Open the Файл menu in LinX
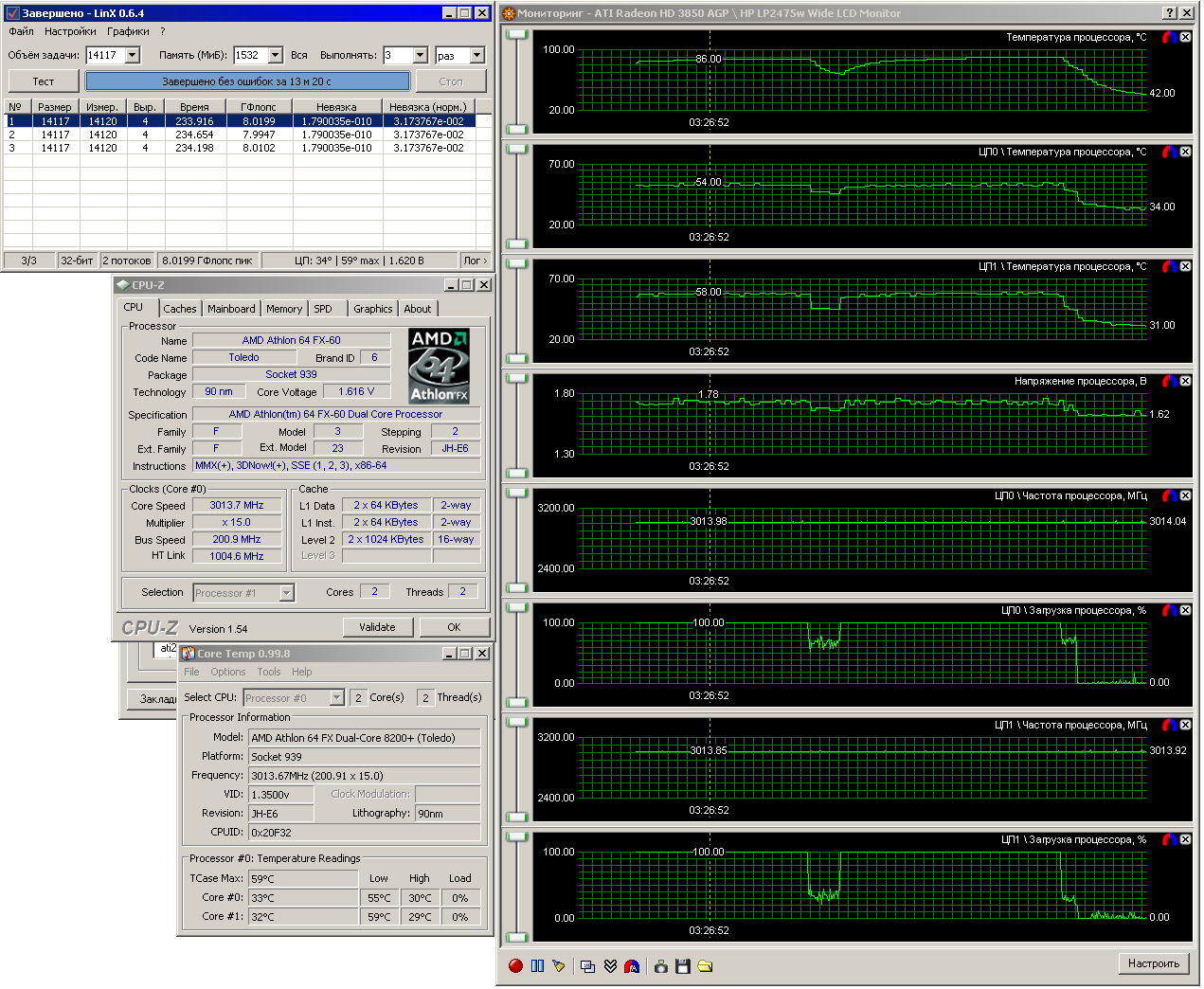The width and height of the screenshot is (1204, 989). tap(21, 31)
